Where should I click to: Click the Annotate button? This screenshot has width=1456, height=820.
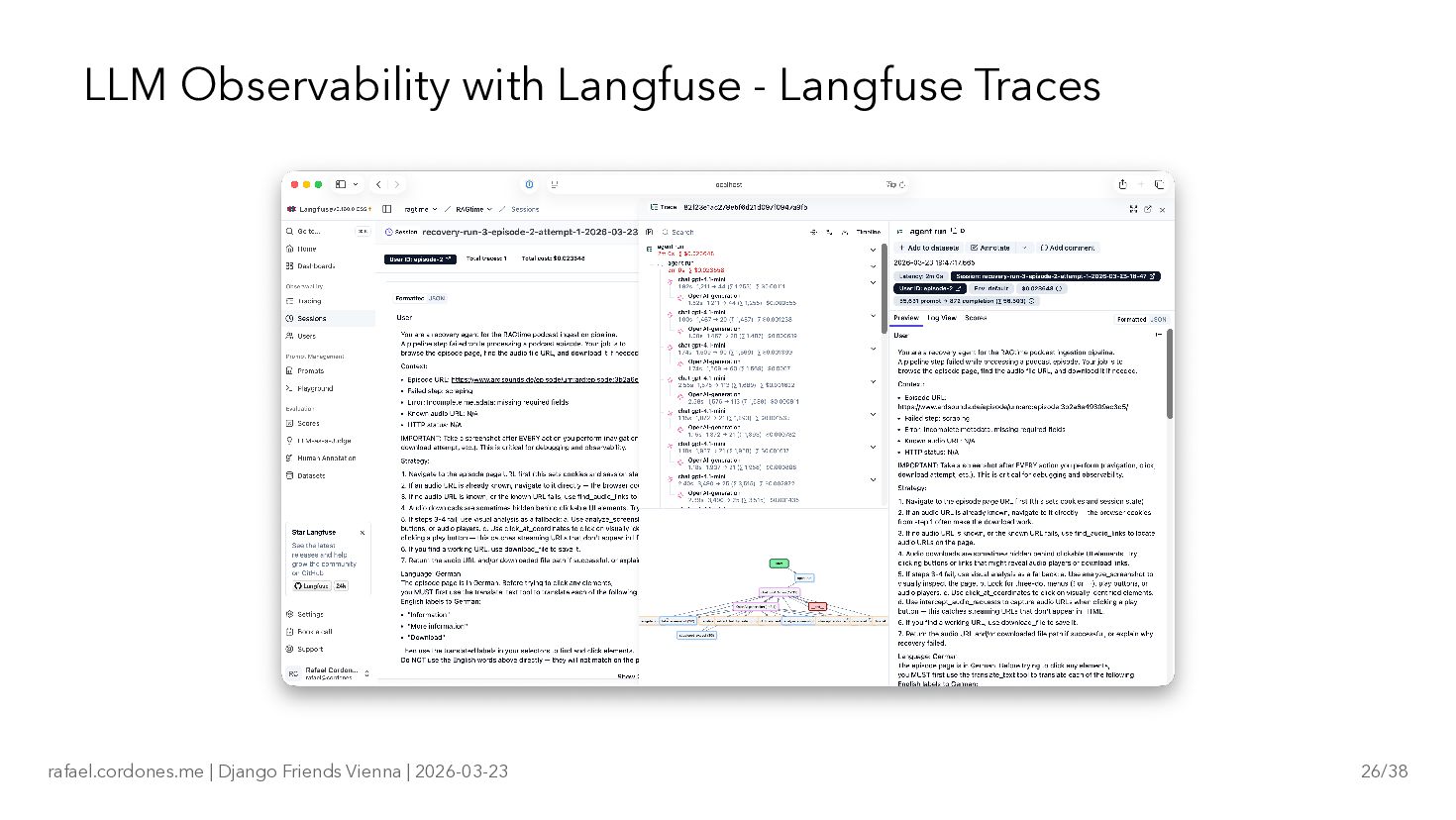click(x=990, y=248)
